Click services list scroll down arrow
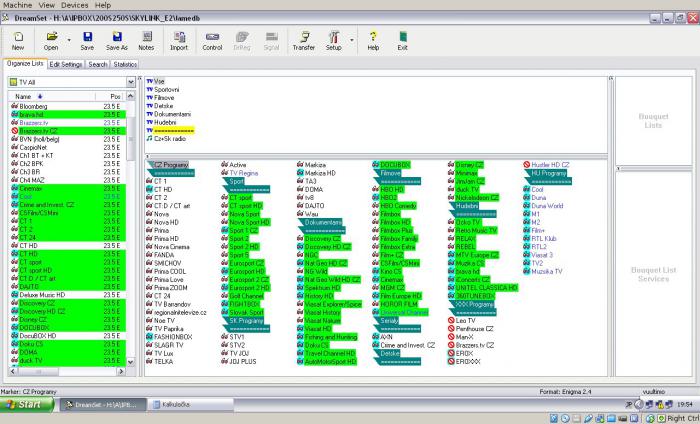Viewport: 700px width, 424px height. (130, 362)
